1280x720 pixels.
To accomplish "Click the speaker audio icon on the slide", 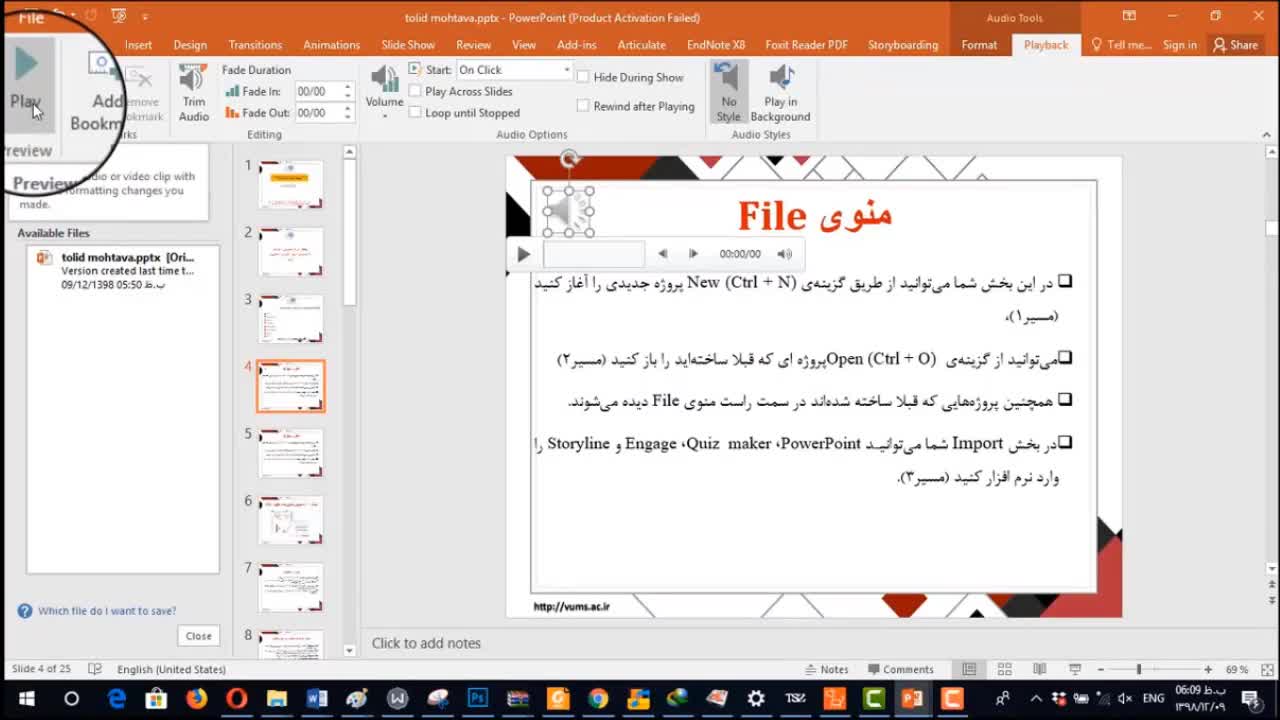I will click(568, 211).
